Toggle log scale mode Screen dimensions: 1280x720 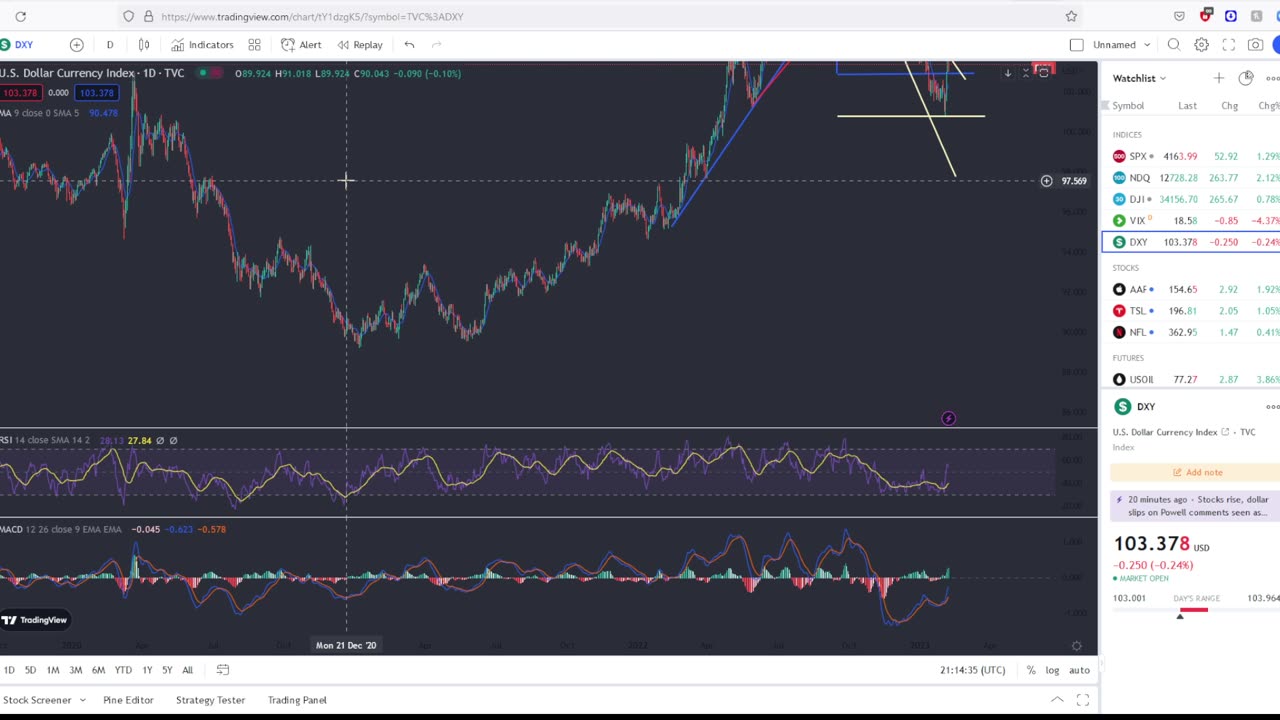1052,670
